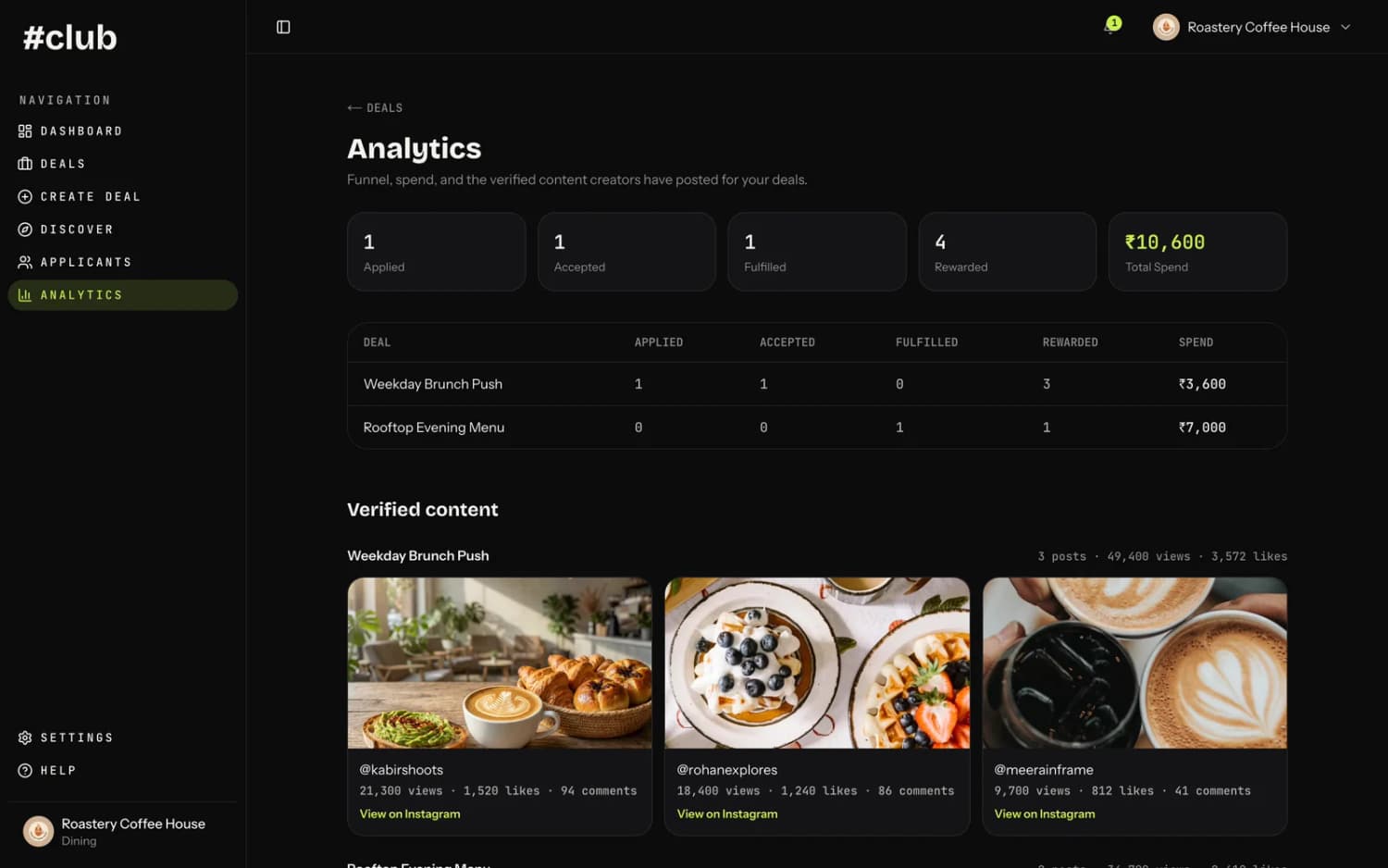Click the Deals briefcase icon

[25, 164]
